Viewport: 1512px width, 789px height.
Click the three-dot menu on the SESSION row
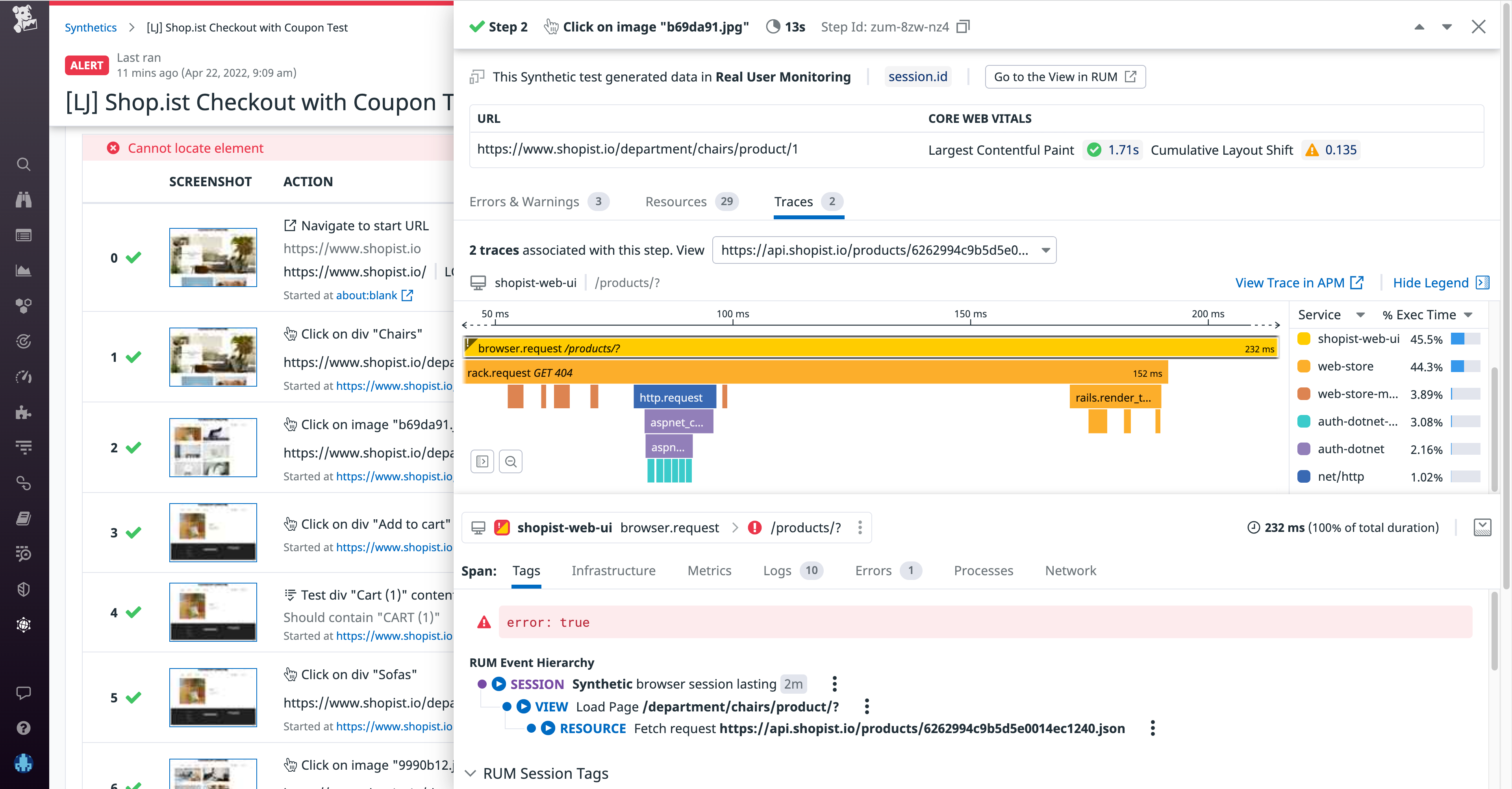tap(834, 683)
